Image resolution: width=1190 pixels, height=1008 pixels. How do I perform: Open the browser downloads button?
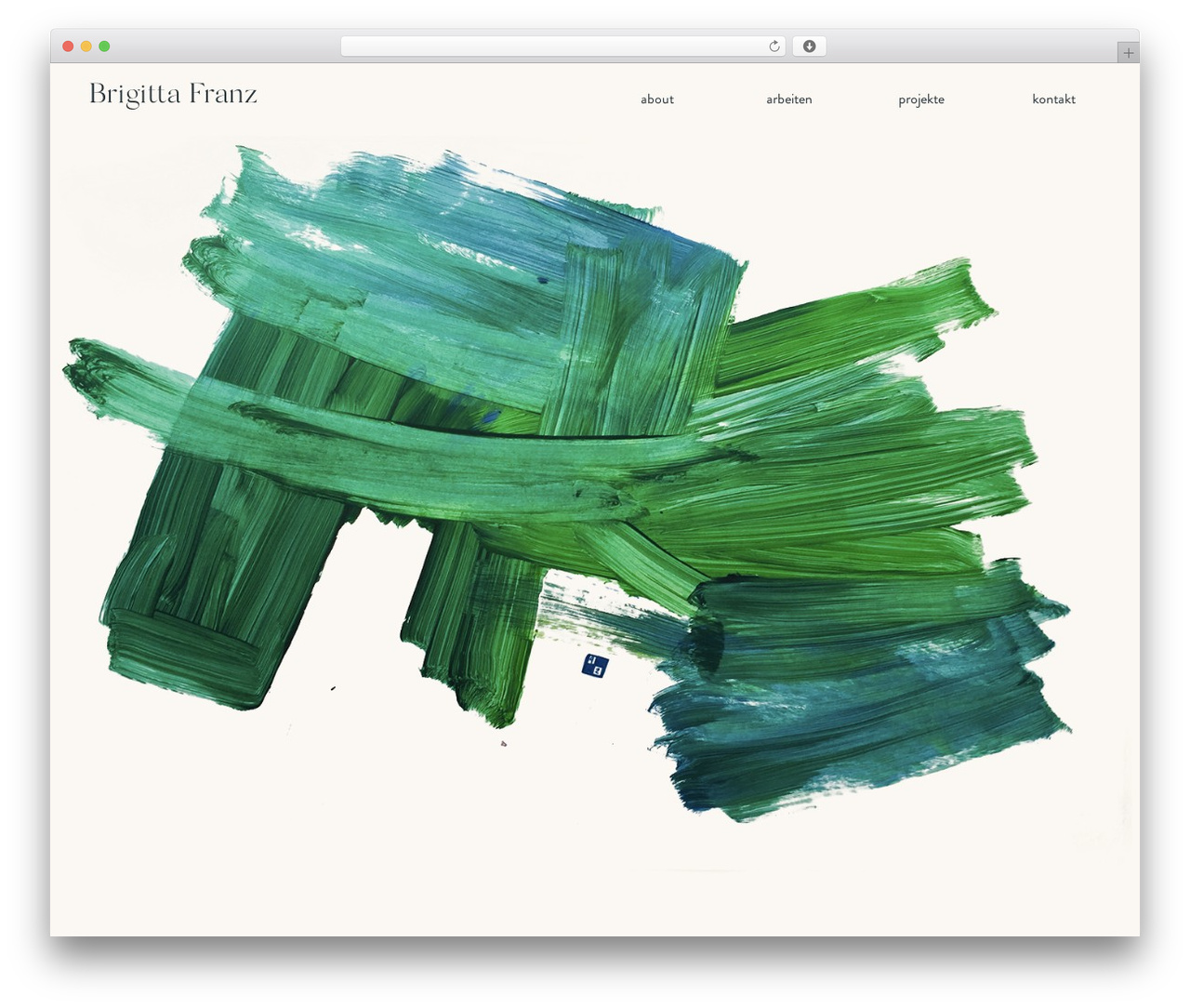point(809,46)
